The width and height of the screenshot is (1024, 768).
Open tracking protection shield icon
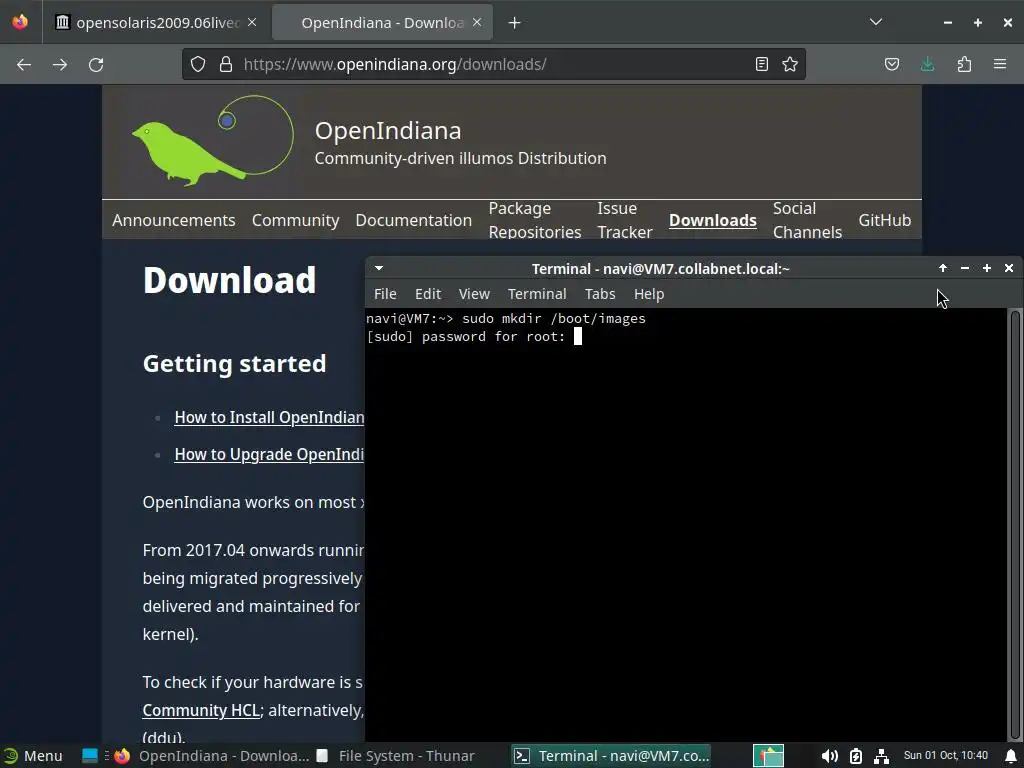point(198,64)
